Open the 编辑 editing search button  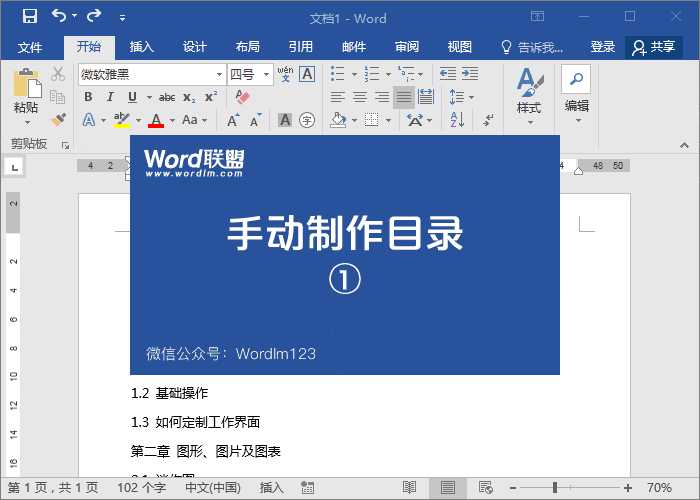[576, 94]
